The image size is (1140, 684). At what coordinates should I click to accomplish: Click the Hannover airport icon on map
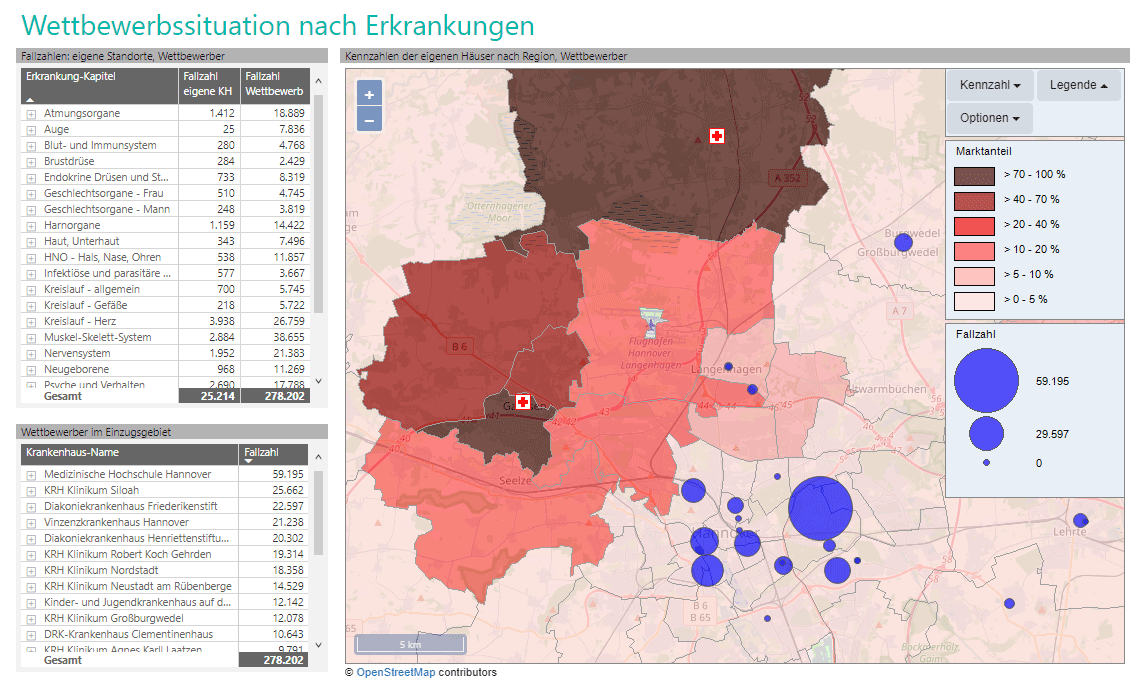(652, 321)
